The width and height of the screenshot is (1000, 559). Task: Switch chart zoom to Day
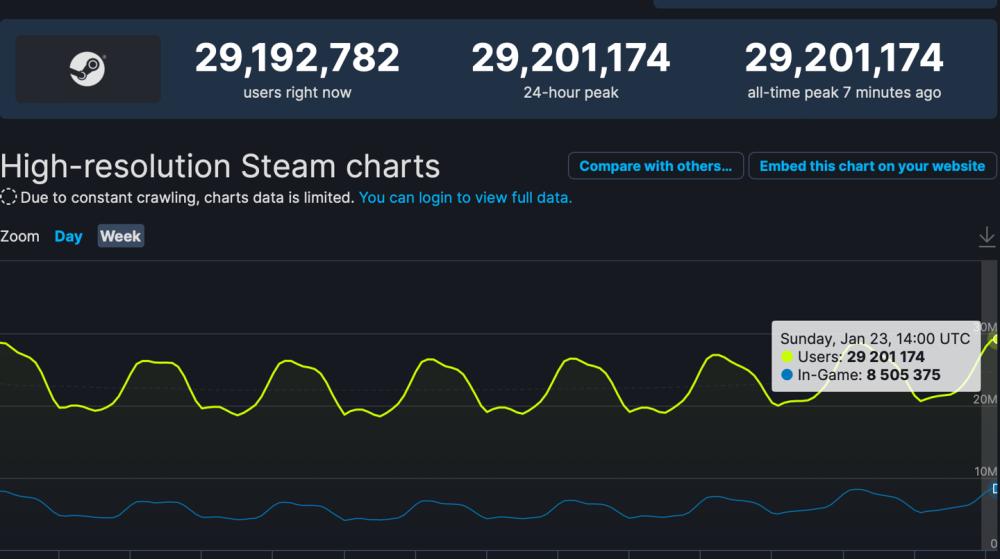coord(68,236)
